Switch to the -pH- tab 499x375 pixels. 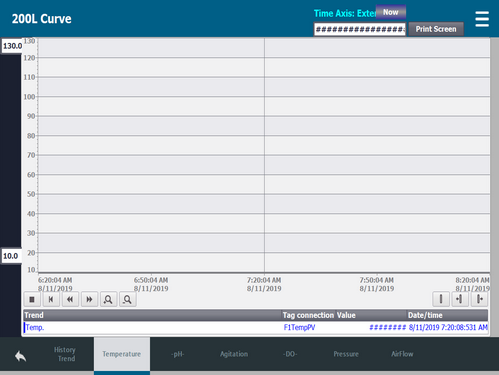[x=178, y=354]
